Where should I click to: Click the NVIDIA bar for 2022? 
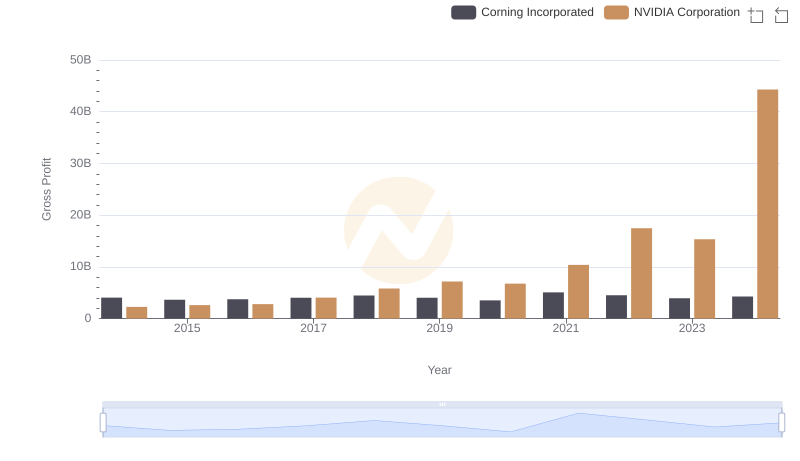tap(641, 273)
